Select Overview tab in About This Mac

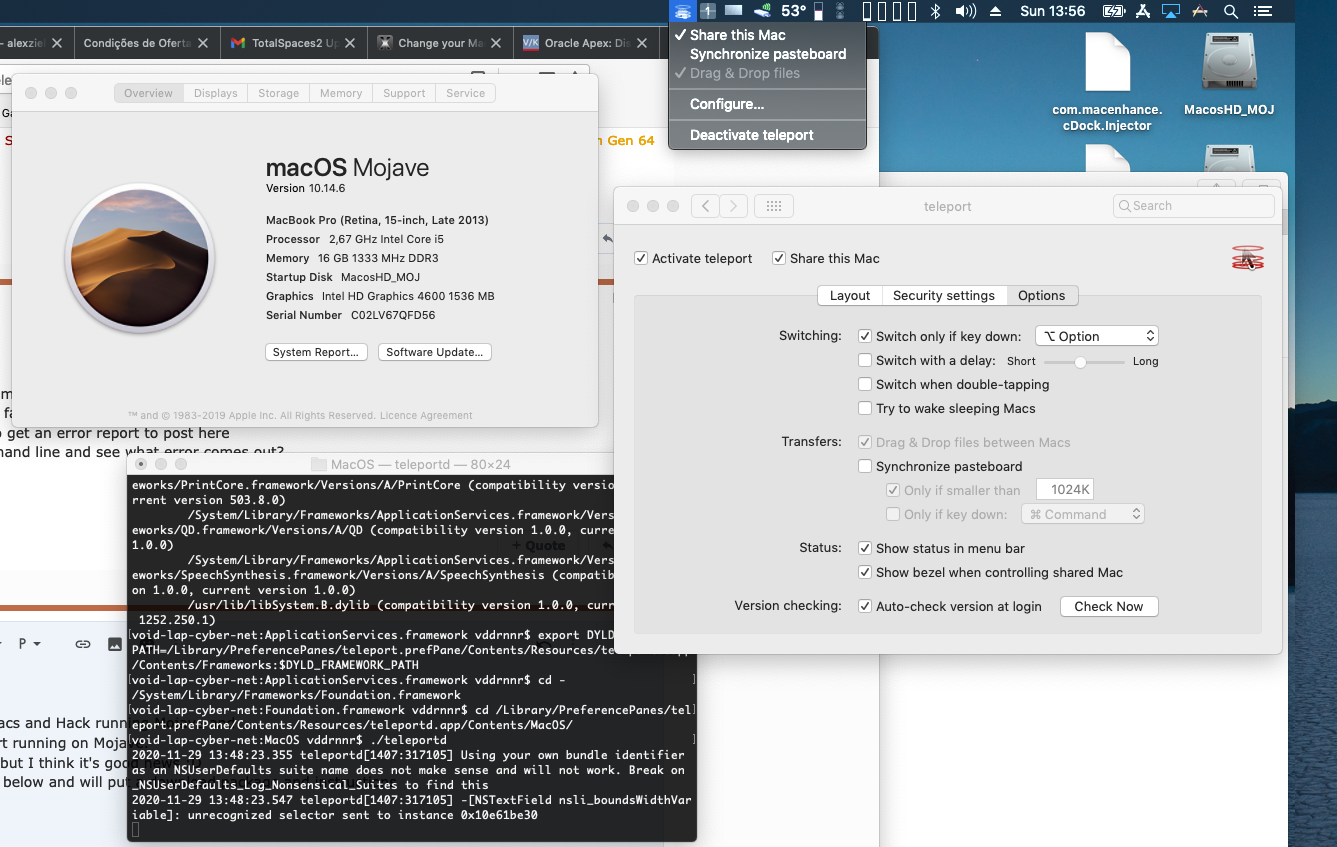pos(149,93)
